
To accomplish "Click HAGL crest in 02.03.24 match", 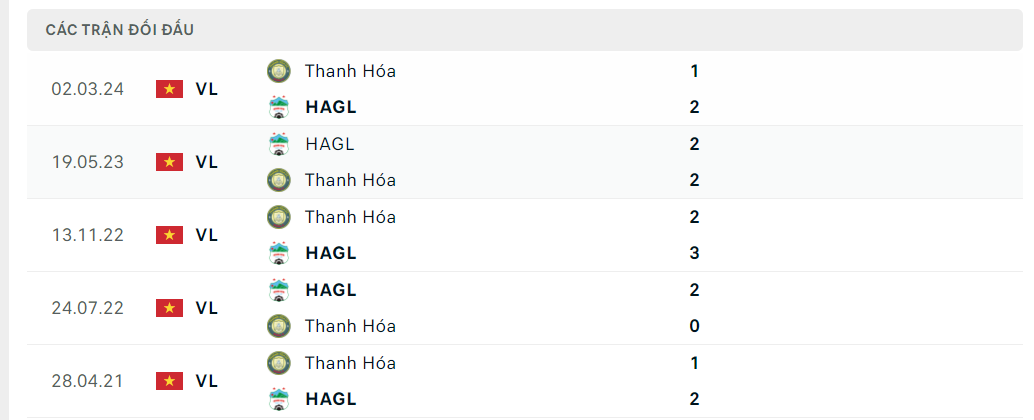I will pos(278,107).
